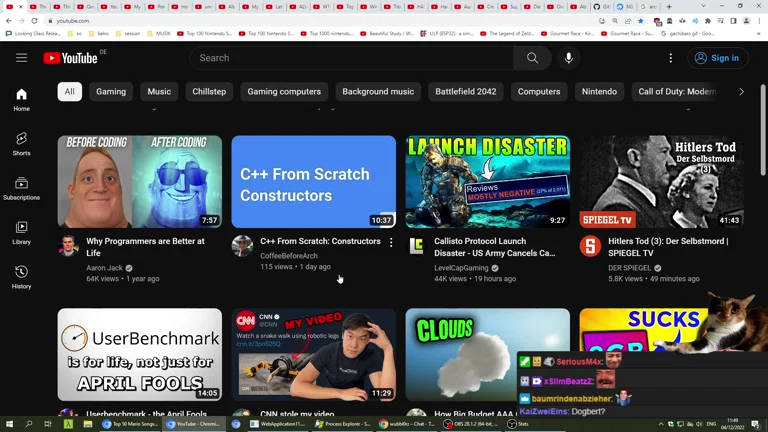Play the Launch Disaster thumbnail

click(x=487, y=182)
